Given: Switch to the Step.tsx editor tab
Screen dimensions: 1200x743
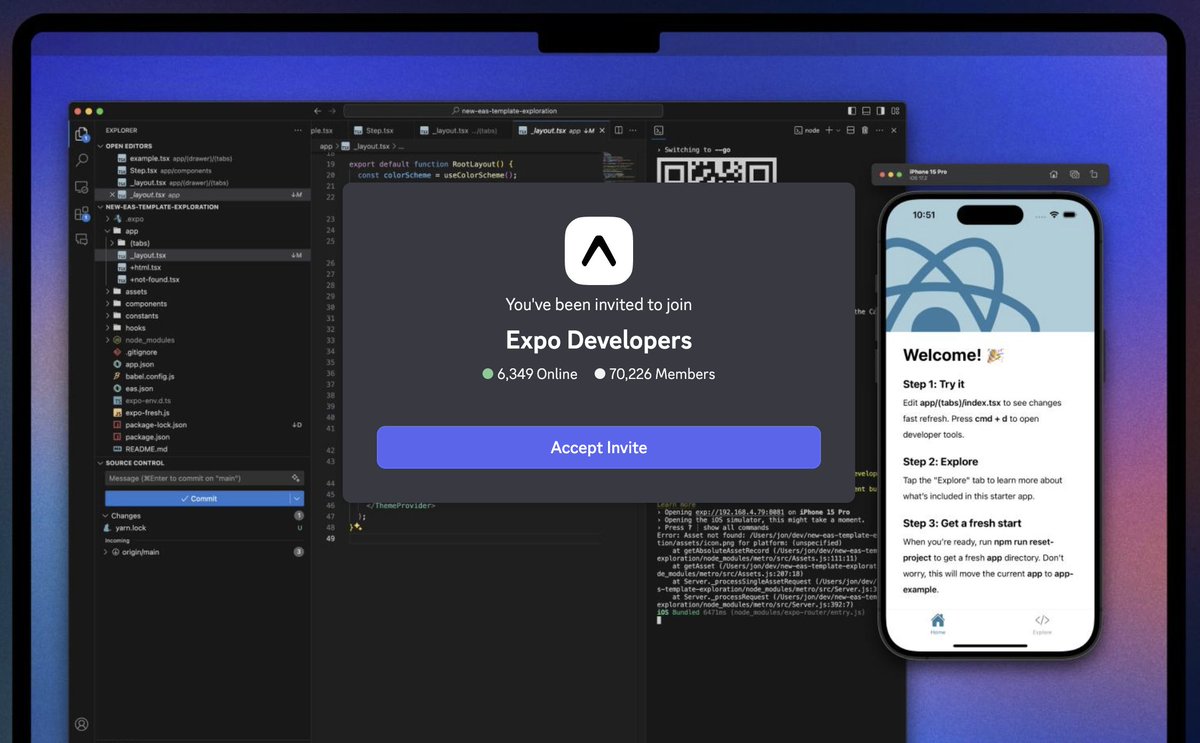Looking at the screenshot, I should [x=379, y=130].
